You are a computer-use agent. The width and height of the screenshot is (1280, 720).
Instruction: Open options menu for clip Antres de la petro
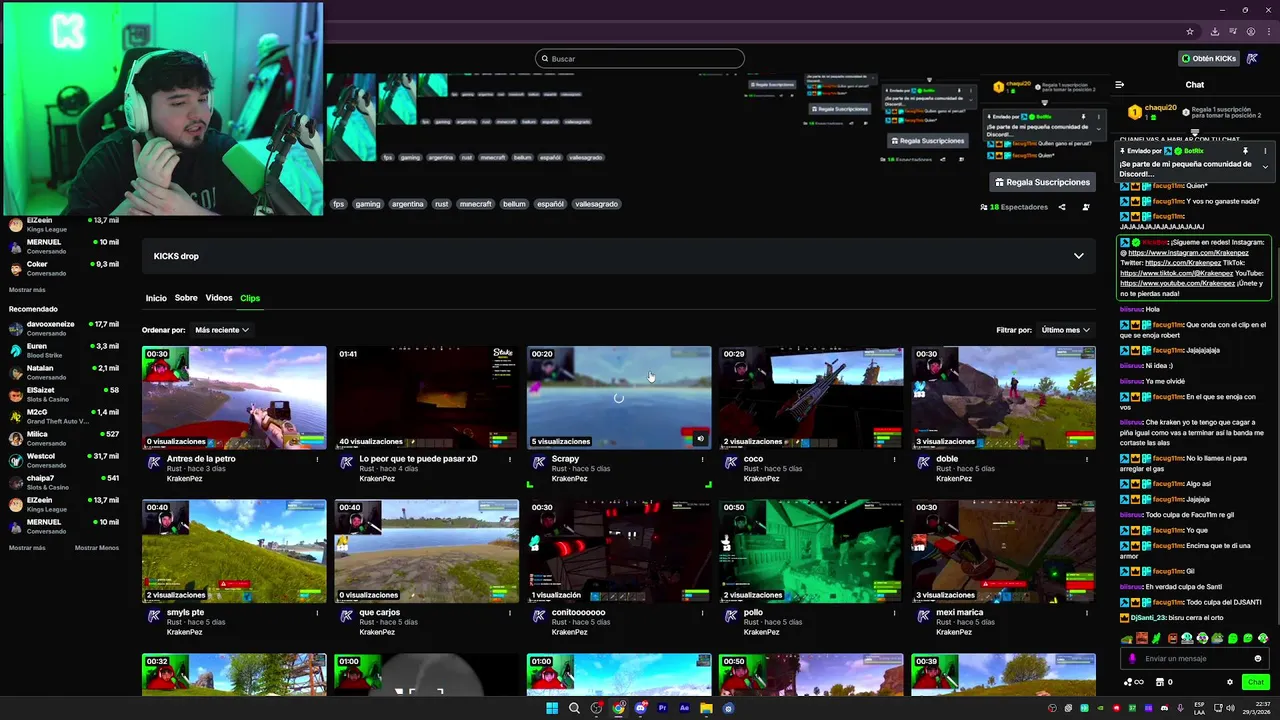tap(318, 459)
